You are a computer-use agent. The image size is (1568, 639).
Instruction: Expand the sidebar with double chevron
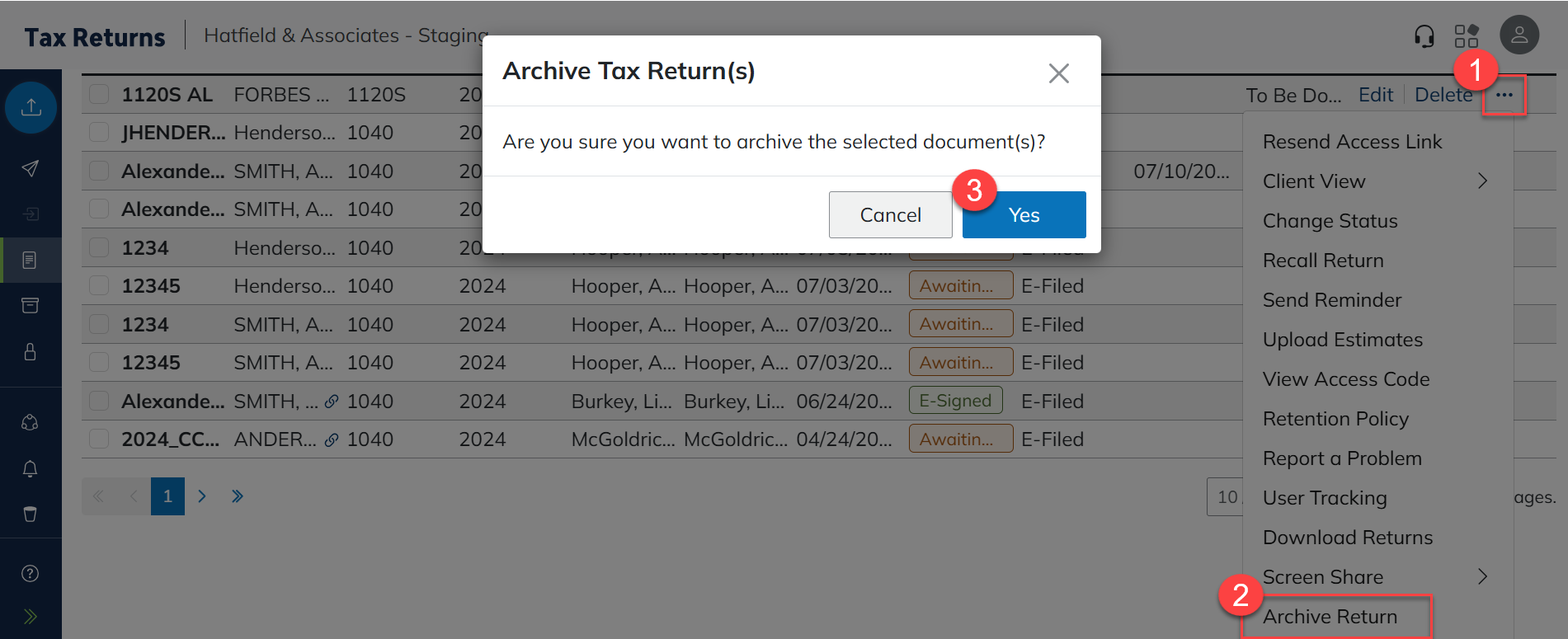tap(31, 616)
